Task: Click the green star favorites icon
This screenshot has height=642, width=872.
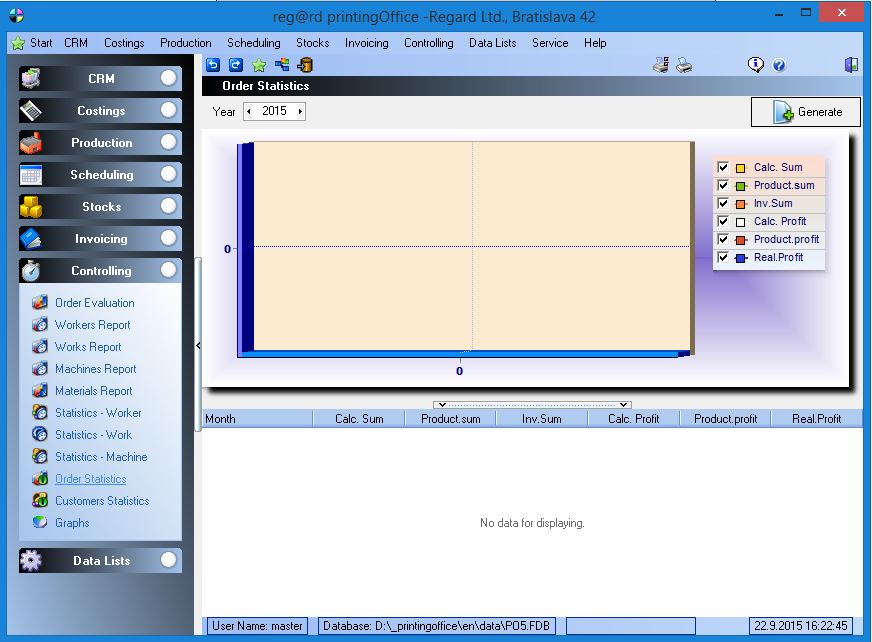Action: click(259, 65)
